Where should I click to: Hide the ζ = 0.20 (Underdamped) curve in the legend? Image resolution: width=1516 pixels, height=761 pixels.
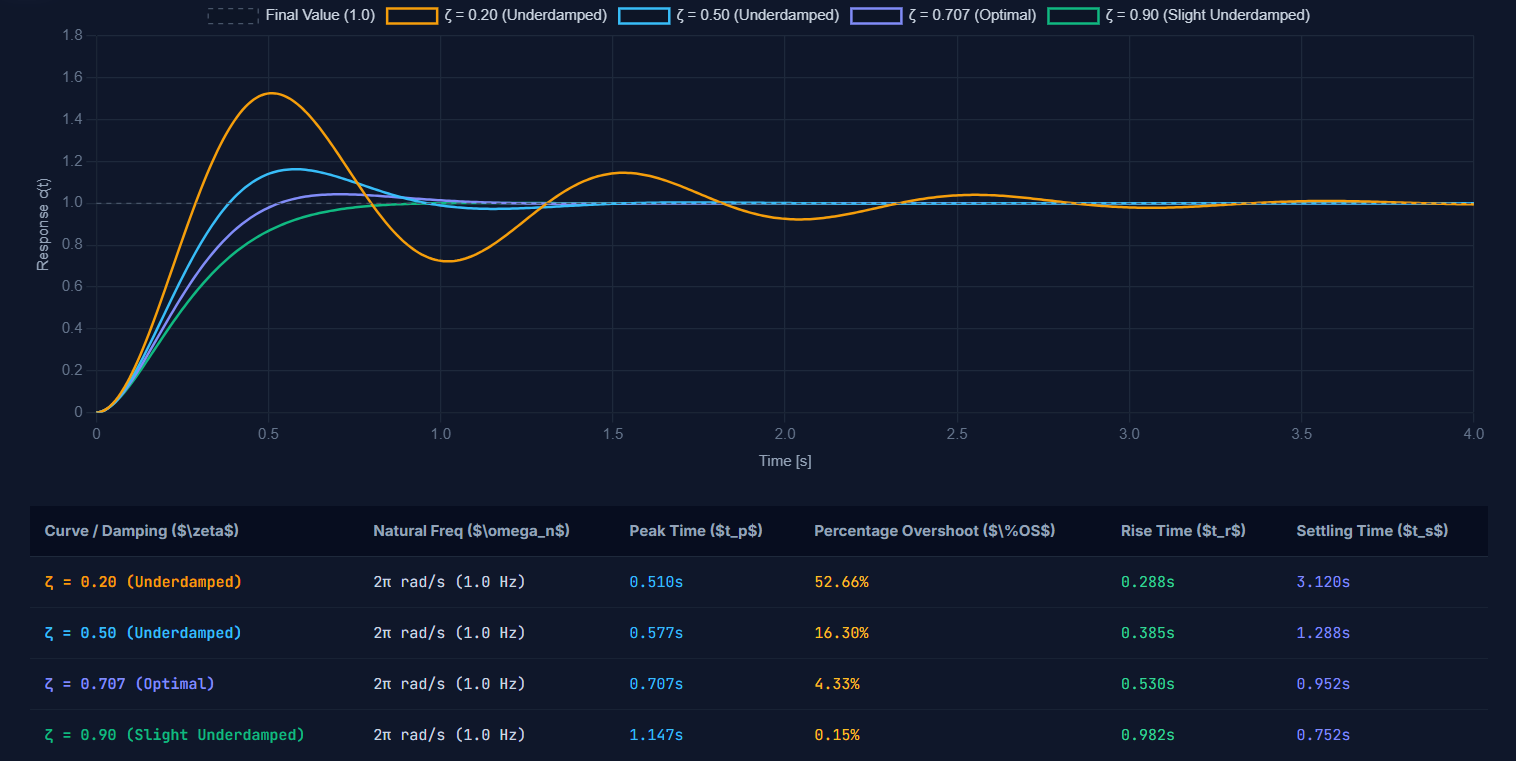(x=497, y=15)
